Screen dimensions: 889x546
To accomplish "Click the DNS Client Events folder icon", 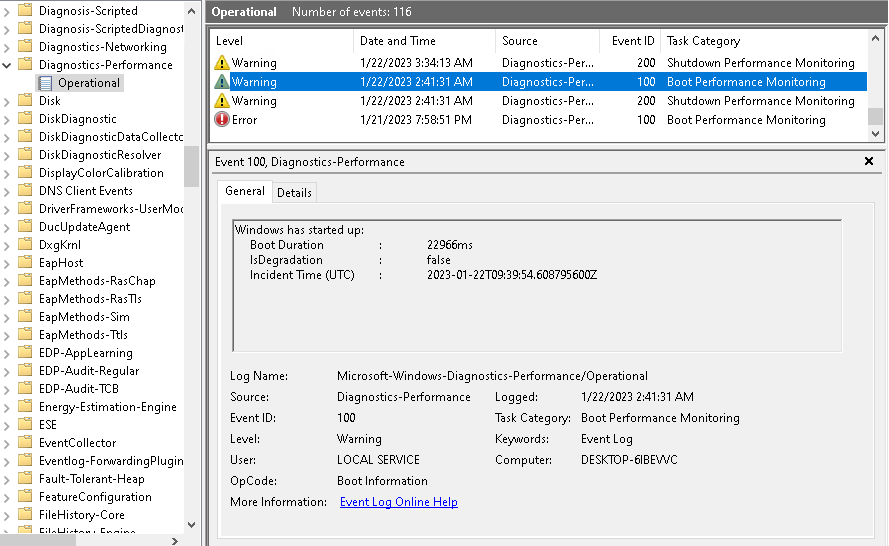I will click(x=25, y=191).
